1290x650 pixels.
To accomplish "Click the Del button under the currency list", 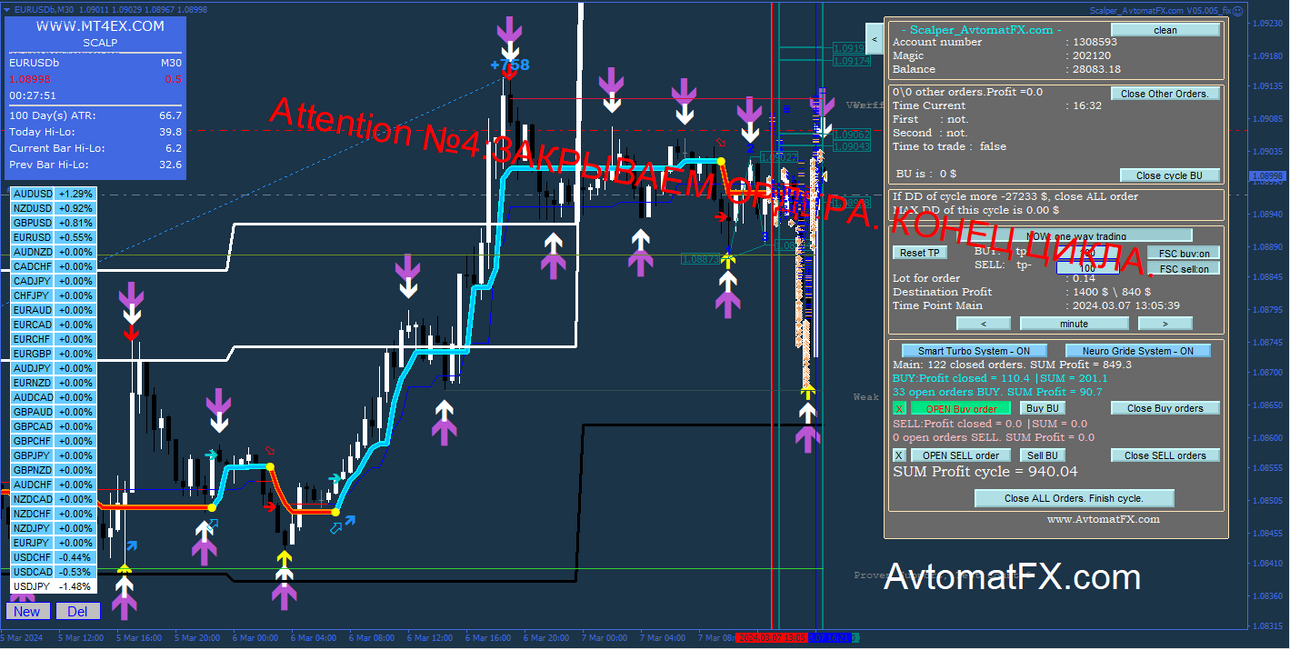I will [x=78, y=611].
